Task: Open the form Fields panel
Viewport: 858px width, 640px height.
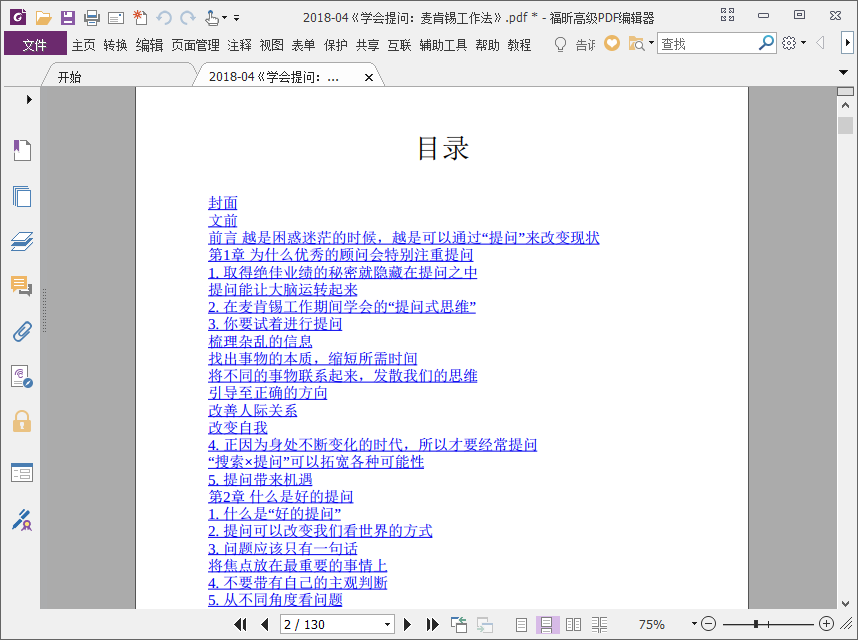Action: click(x=22, y=473)
